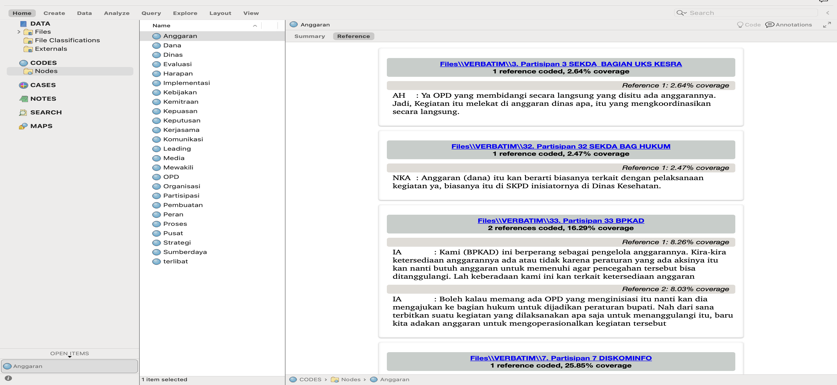Select the Organisasi node row
The width and height of the screenshot is (837, 385).
(x=212, y=186)
